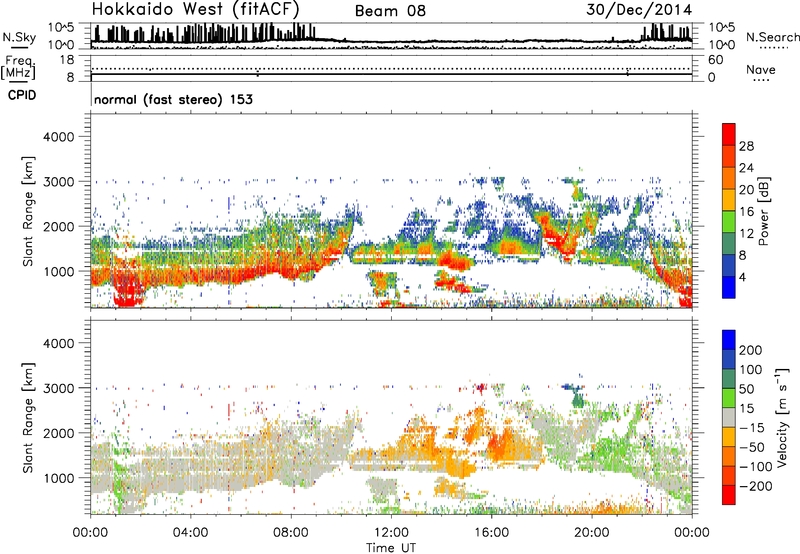Click the "10^0" tick beside the N.Search label
Viewport: 800px width, 554px height.
(x=721, y=45)
